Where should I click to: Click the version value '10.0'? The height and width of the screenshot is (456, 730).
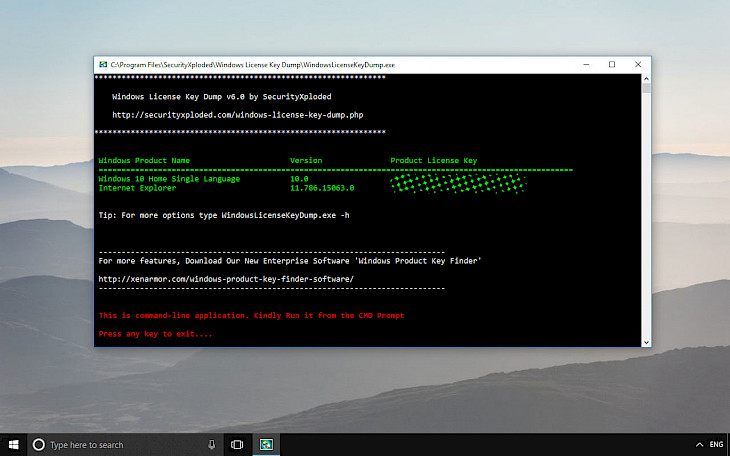299,179
